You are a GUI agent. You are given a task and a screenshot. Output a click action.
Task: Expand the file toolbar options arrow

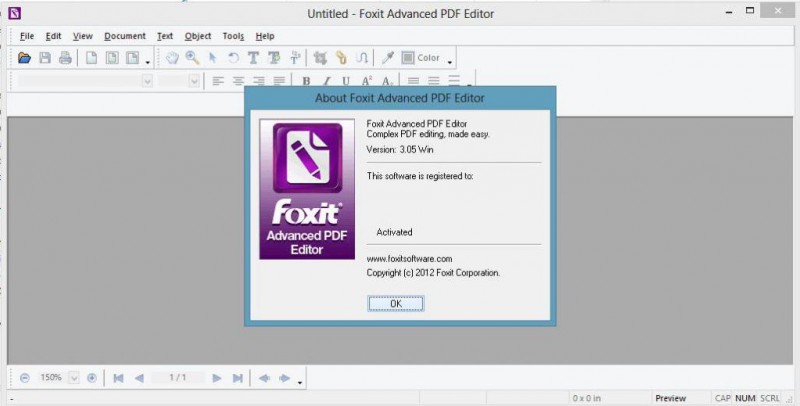148,62
